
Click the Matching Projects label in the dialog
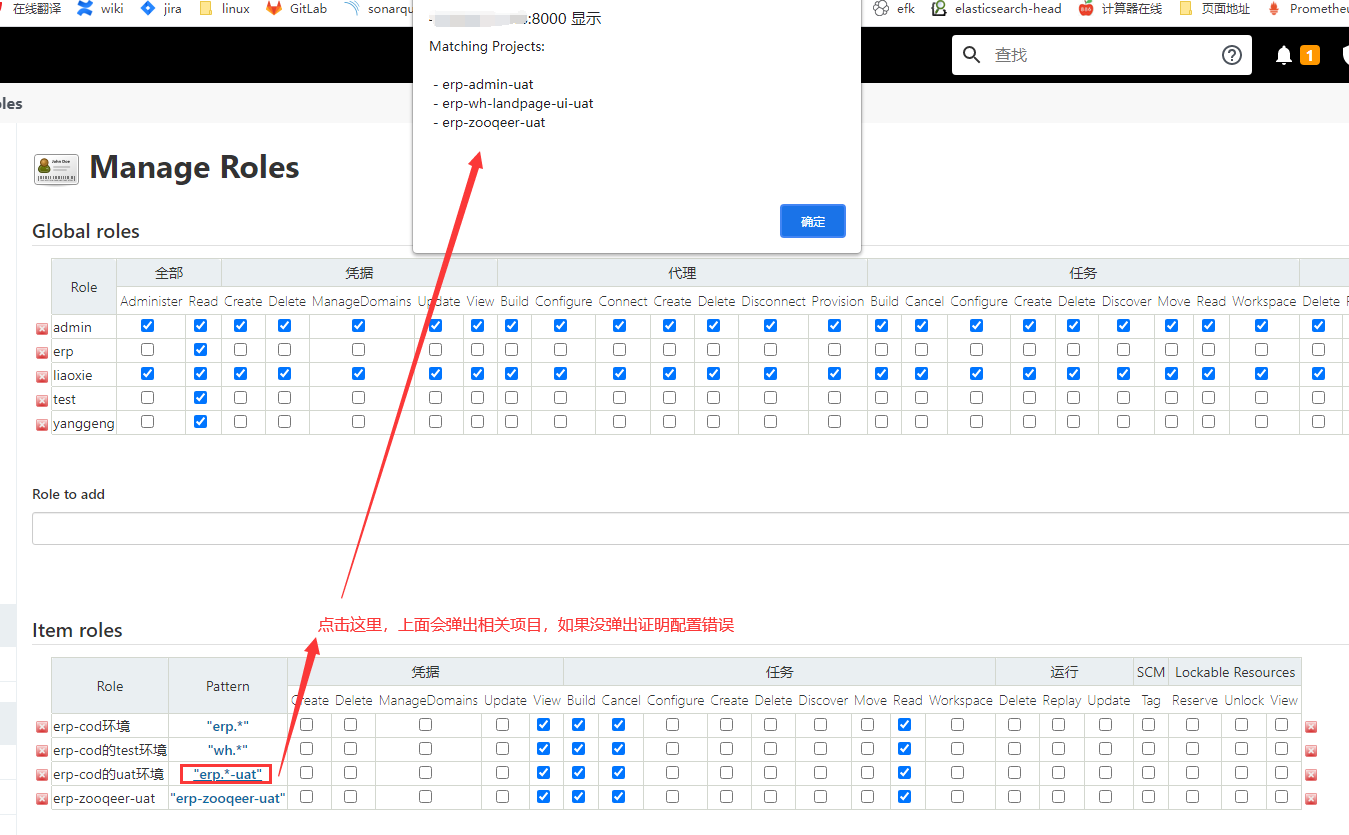point(487,47)
